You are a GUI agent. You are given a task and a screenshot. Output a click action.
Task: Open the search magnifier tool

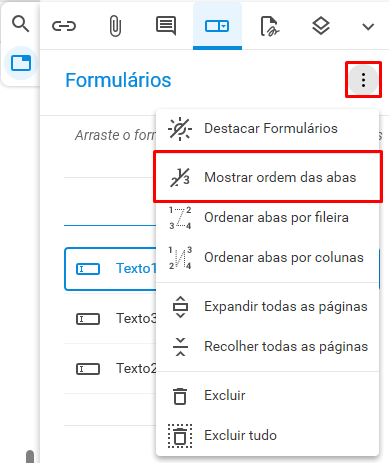pos(20,24)
